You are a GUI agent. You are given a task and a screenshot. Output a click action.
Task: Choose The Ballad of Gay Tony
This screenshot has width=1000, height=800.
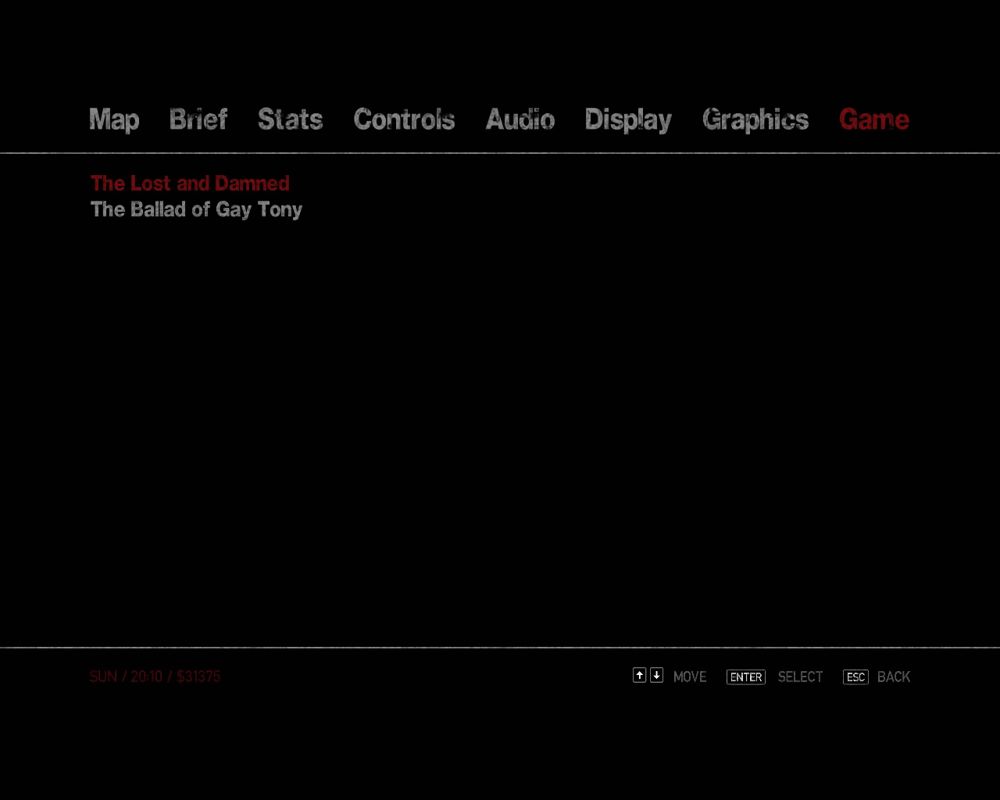(x=196, y=210)
